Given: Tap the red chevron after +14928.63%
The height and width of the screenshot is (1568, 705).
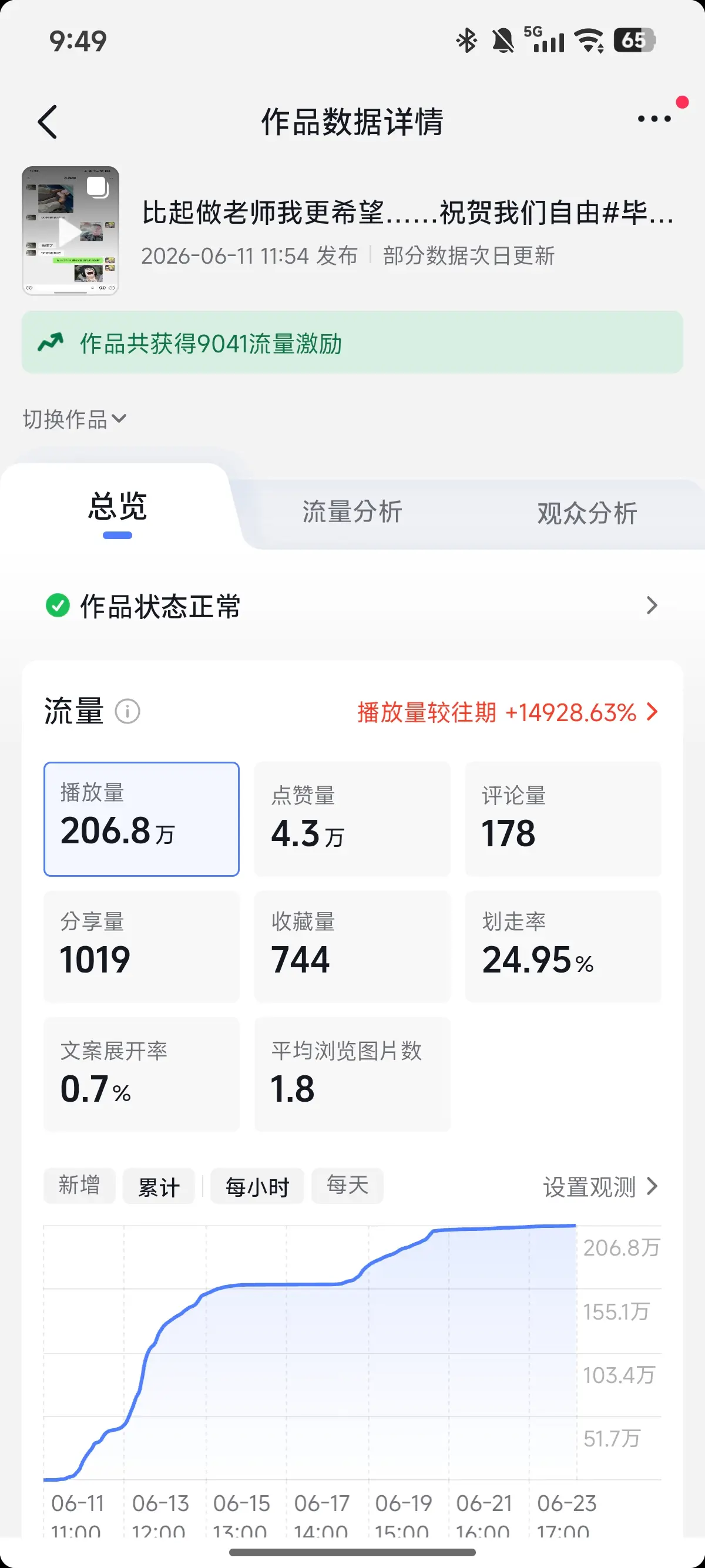Looking at the screenshot, I should pyautogui.click(x=652, y=712).
